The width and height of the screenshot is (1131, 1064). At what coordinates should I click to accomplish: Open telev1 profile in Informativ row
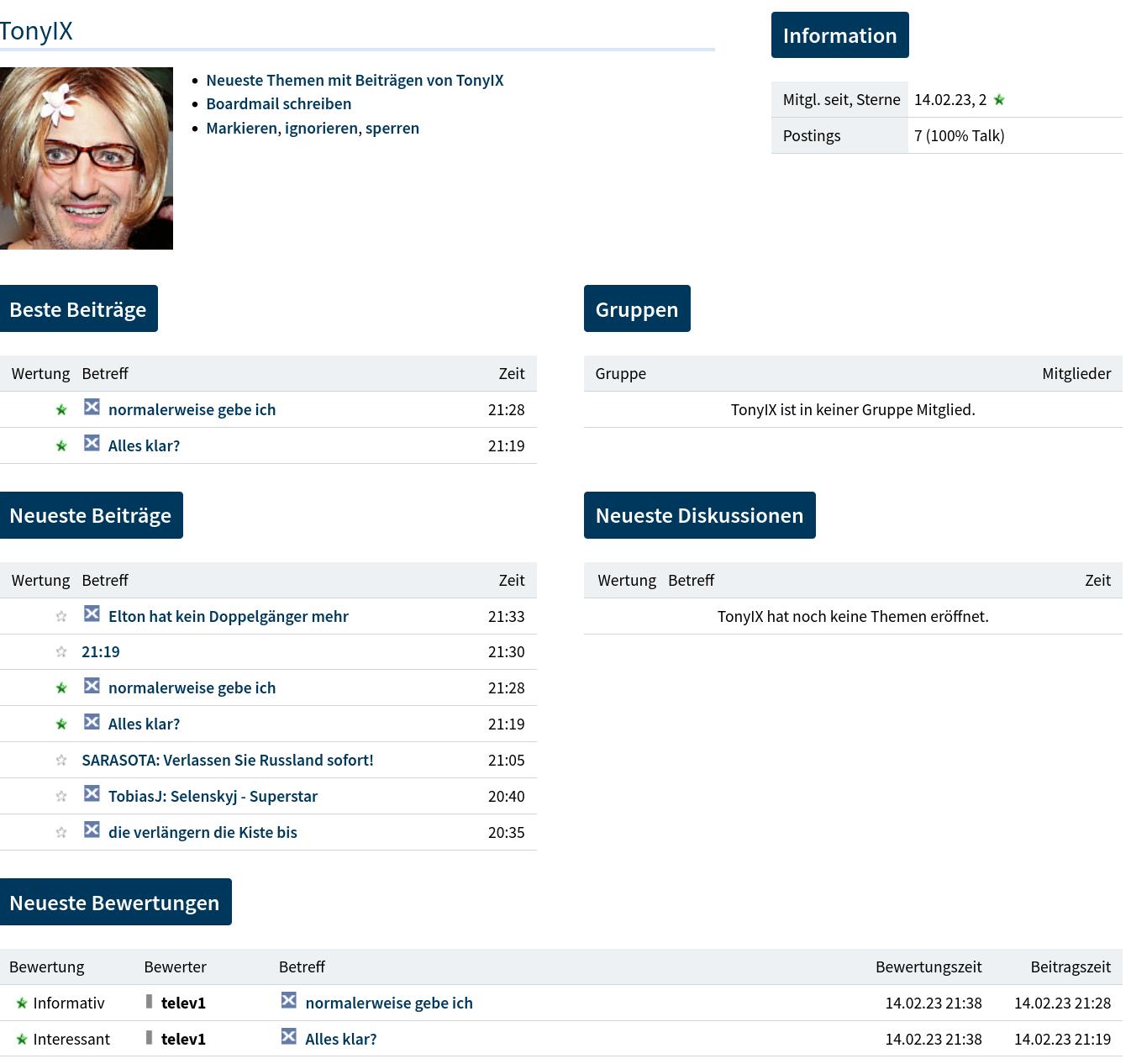click(x=183, y=1003)
